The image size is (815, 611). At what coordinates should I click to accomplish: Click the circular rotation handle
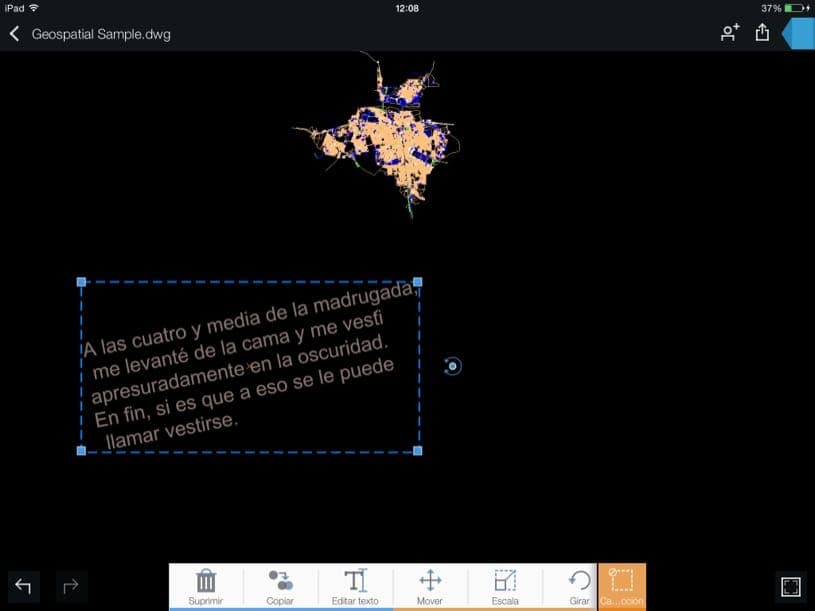(x=452, y=366)
